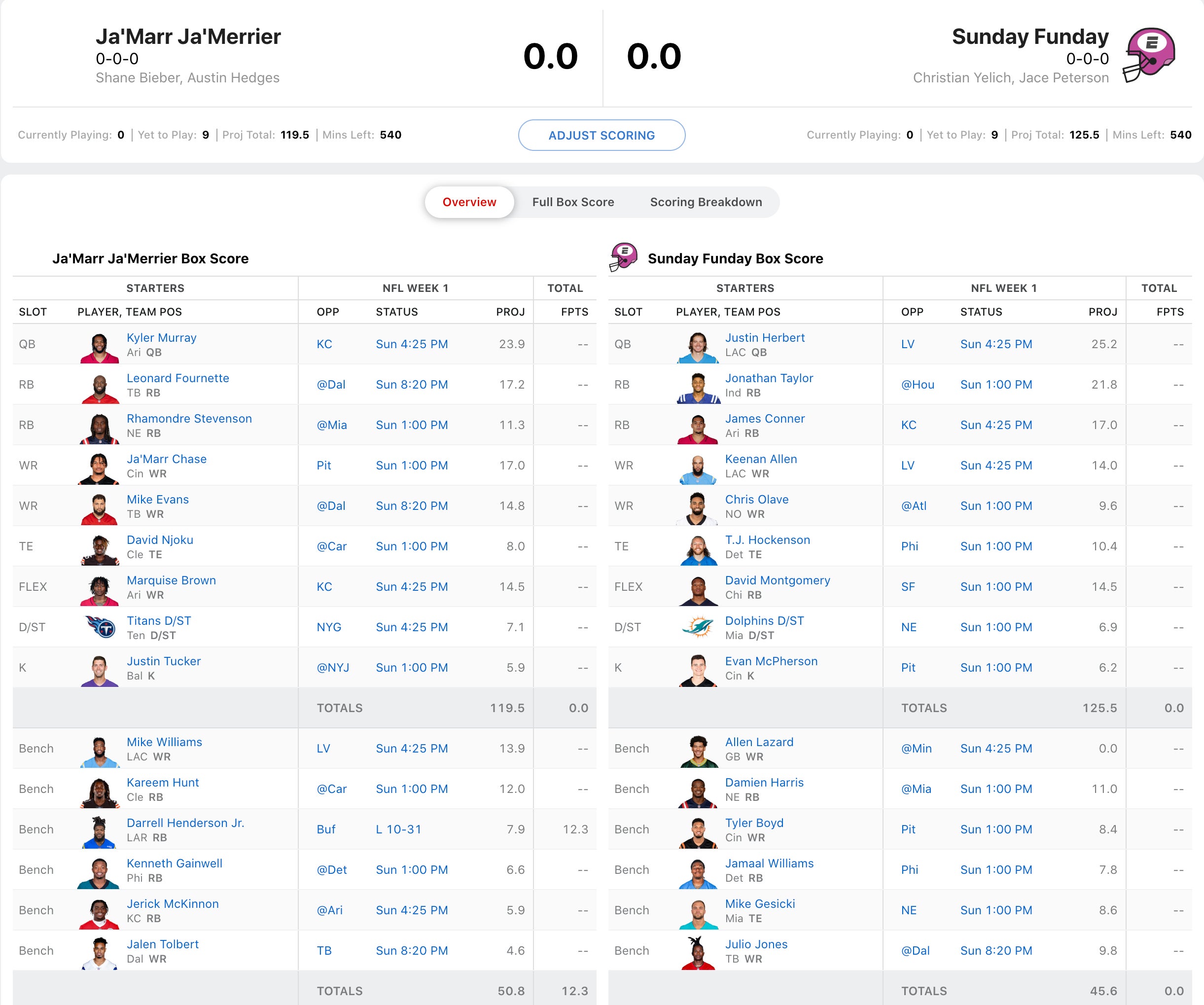
Task: Click the Dolphins D/ST team logo
Action: (x=698, y=627)
